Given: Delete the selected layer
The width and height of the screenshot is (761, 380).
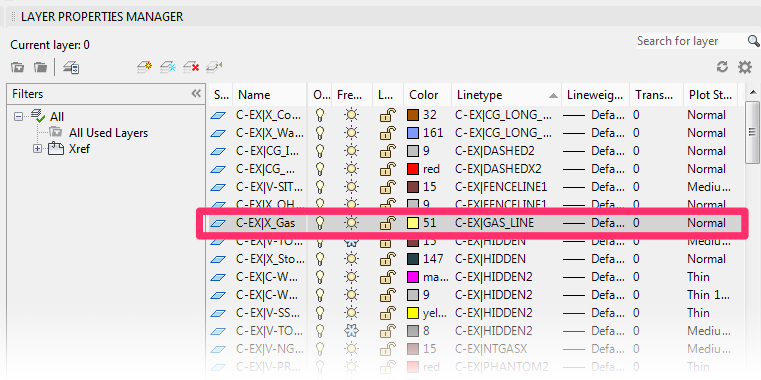Looking at the screenshot, I should click(192, 67).
